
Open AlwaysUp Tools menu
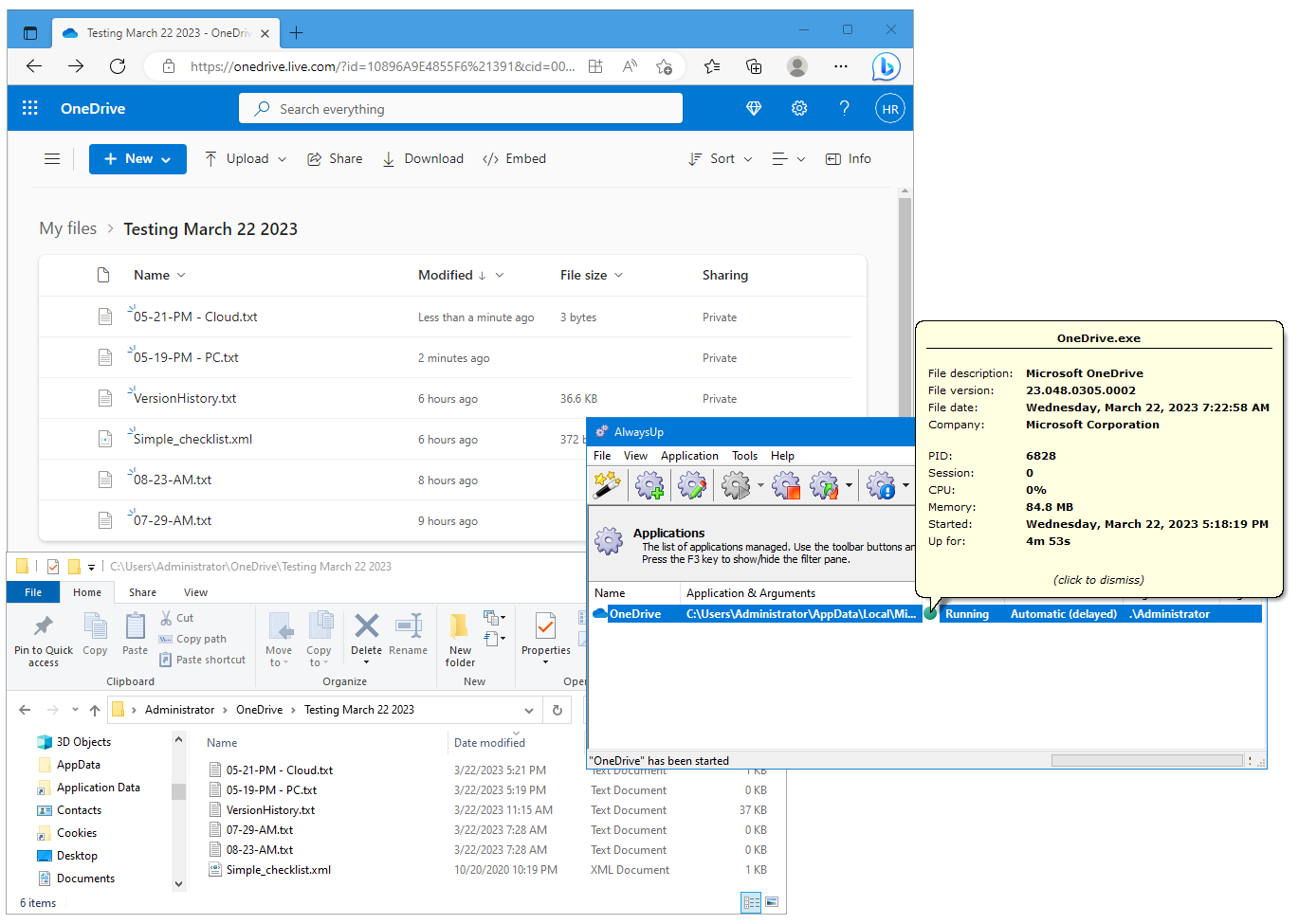pyautogui.click(x=744, y=456)
